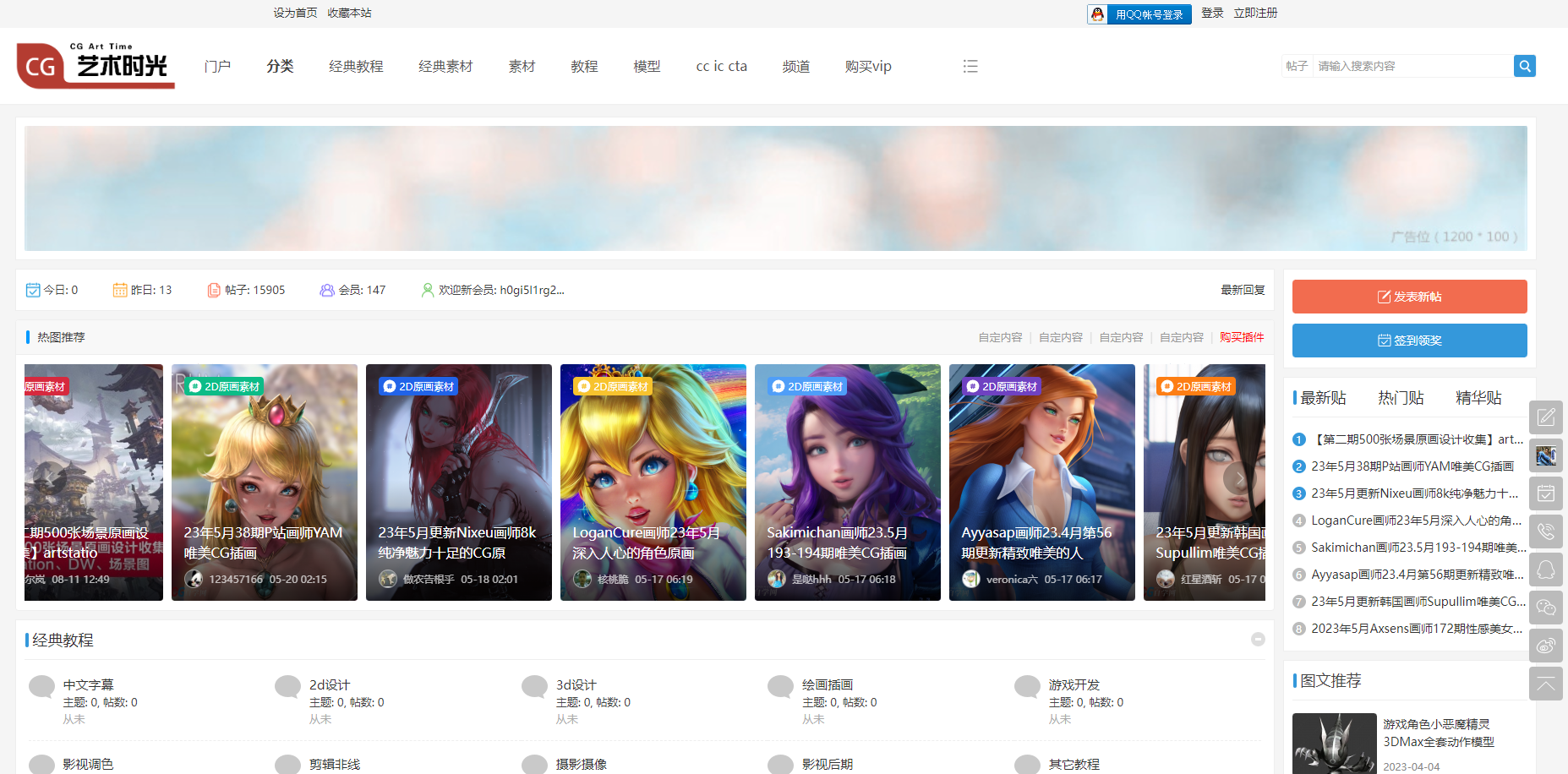This screenshot has height=774, width=1568.
Task: Click the search magnifier icon
Action: 1524,66
